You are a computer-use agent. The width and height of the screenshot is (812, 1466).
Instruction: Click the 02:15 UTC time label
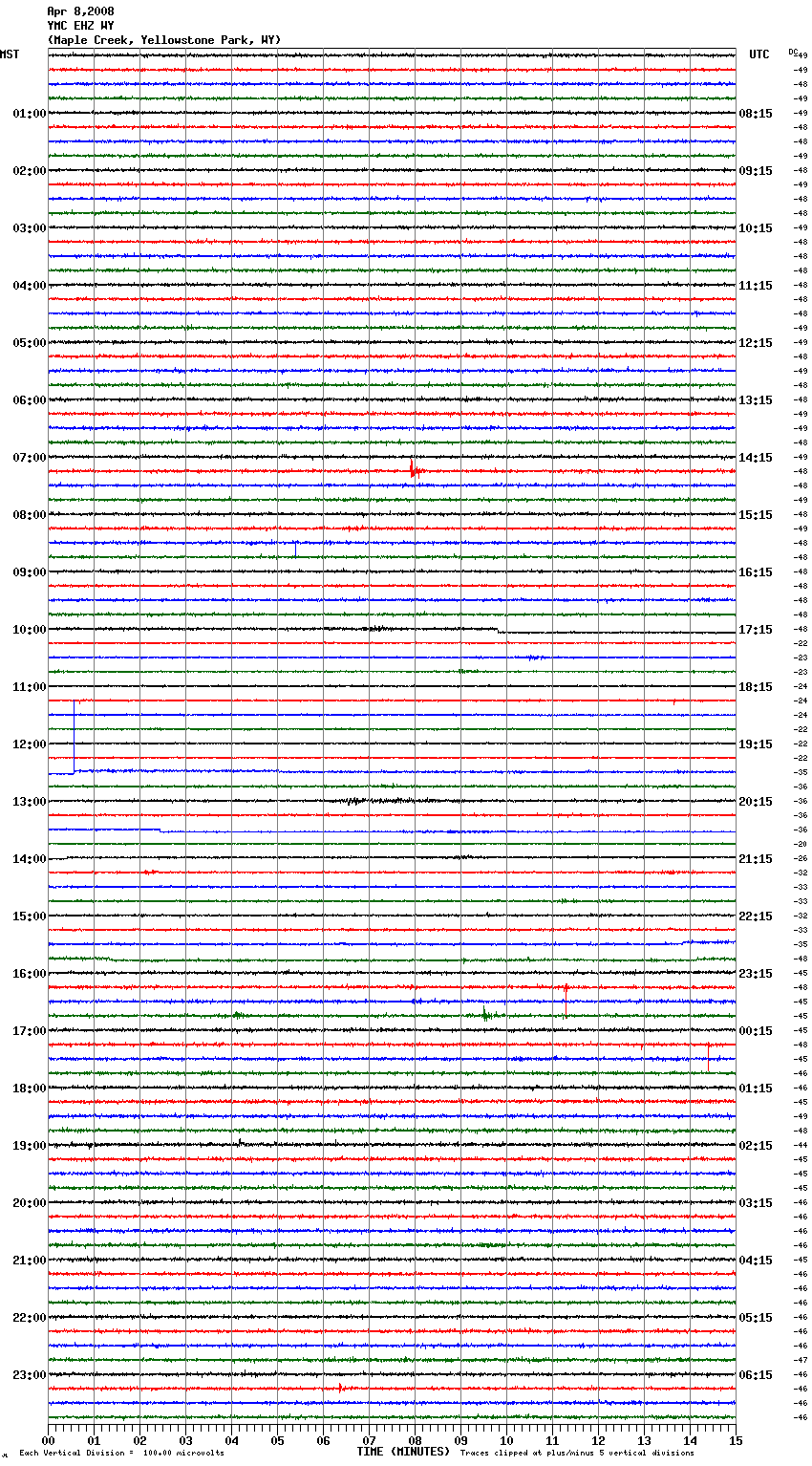click(x=756, y=1146)
